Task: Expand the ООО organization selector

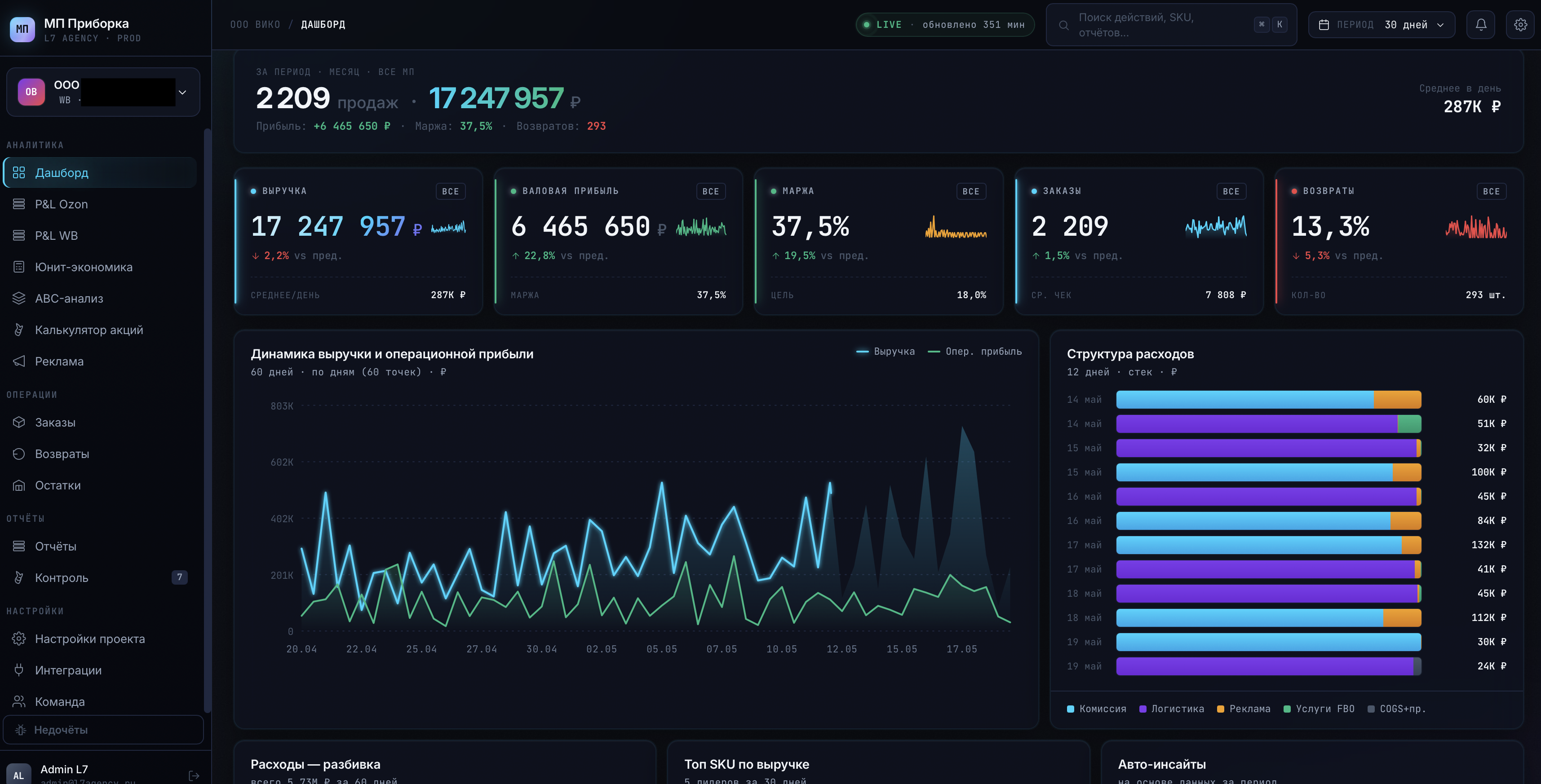Action: [103, 92]
